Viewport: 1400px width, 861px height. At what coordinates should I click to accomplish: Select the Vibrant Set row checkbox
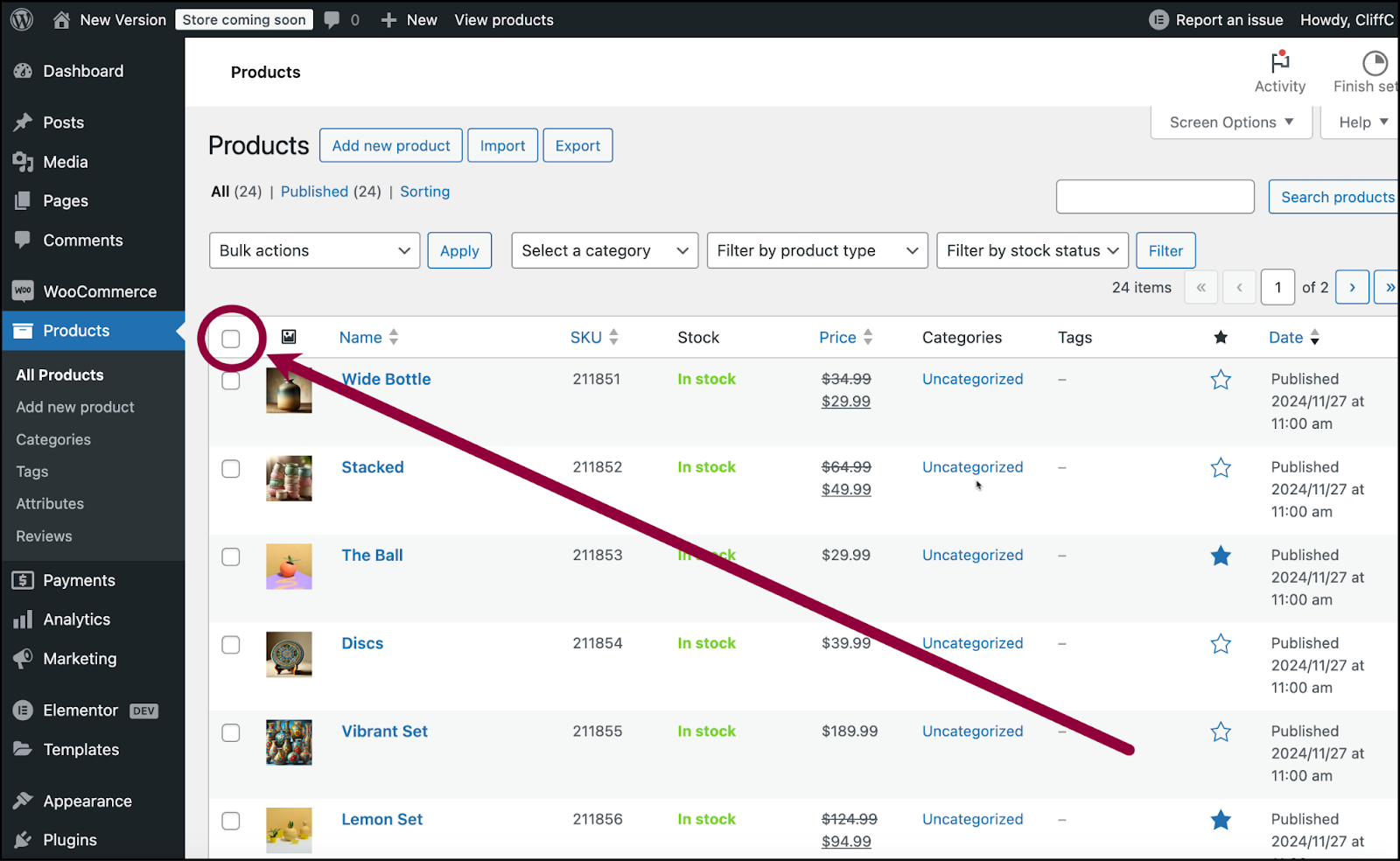pyautogui.click(x=231, y=733)
